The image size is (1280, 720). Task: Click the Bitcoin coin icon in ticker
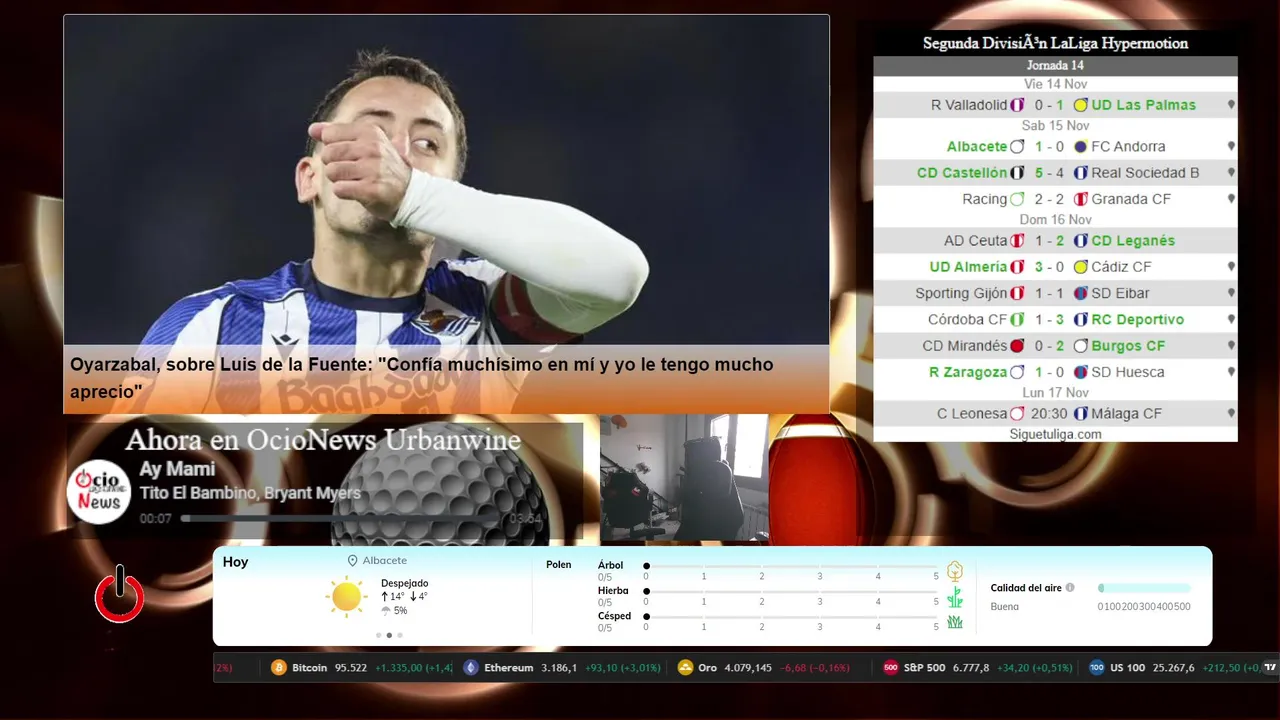click(x=279, y=668)
